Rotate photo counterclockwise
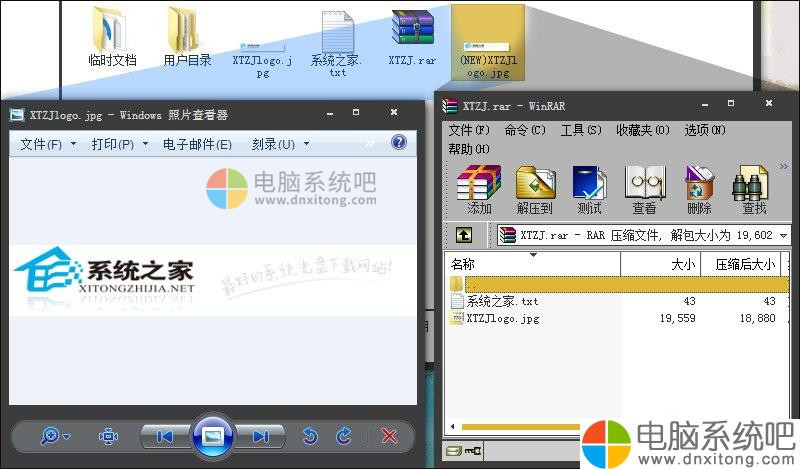Viewport: 800px width, 469px height. pyautogui.click(x=310, y=436)
